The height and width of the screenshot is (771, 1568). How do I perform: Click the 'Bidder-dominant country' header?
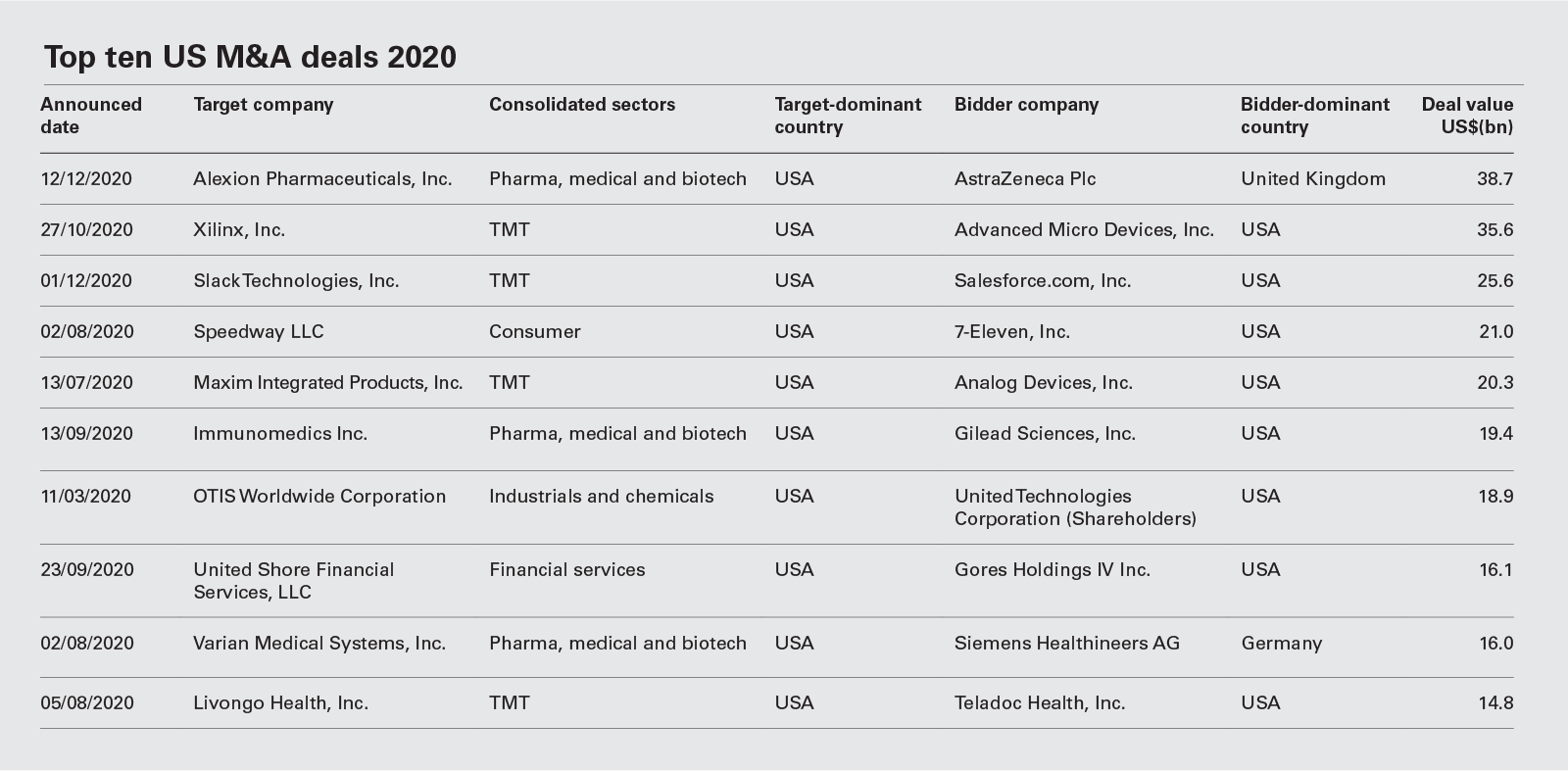click(1314, 116)
